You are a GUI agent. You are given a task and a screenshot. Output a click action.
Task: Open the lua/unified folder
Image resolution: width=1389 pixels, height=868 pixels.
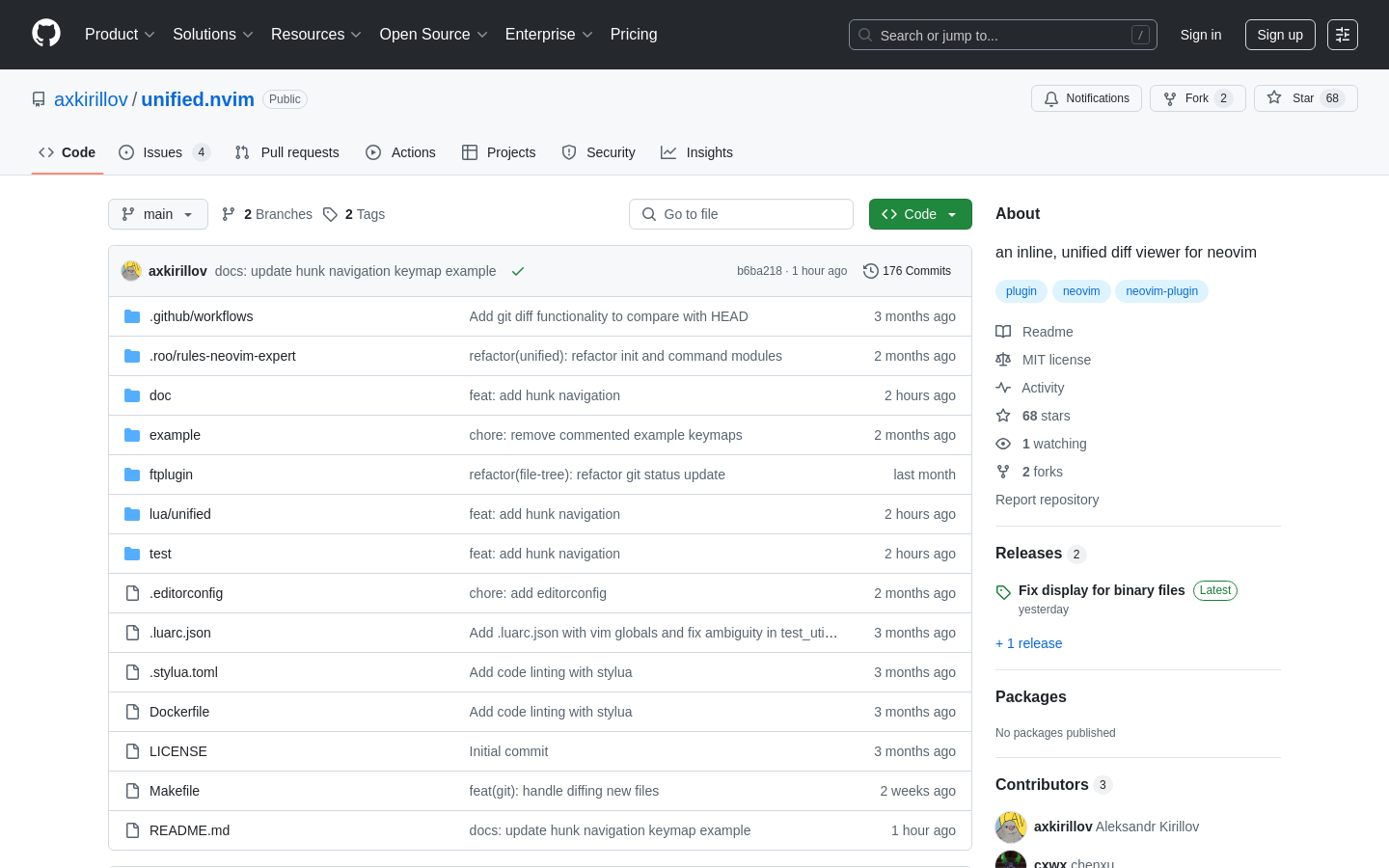tap(180, 514)
